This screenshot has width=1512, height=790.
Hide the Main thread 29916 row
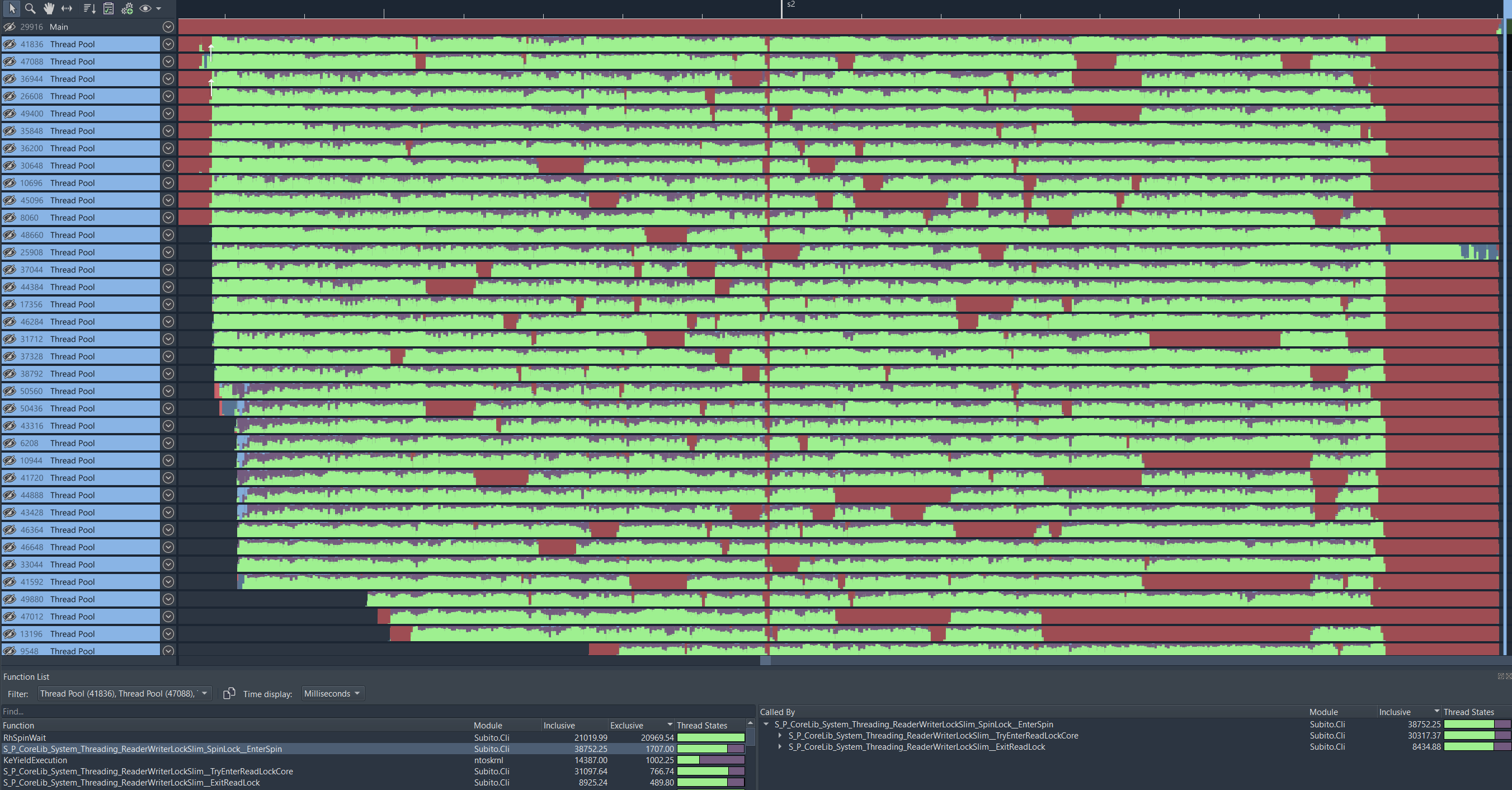[10, 26]
